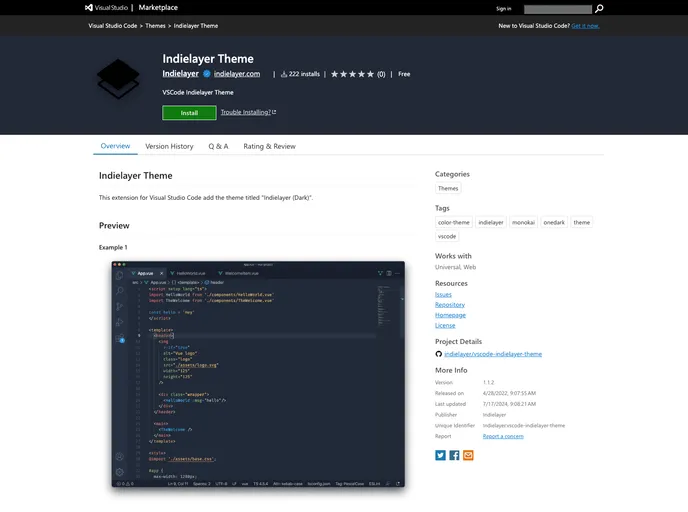This screenshot has height=512, width=688.
Task: Switch to the Version History tab
Action: (169, 146)
